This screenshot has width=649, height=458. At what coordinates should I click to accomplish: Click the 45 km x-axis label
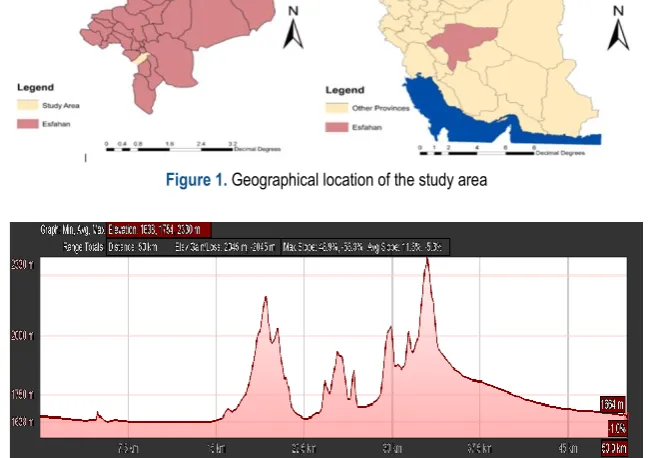click(x=568, y=448)
